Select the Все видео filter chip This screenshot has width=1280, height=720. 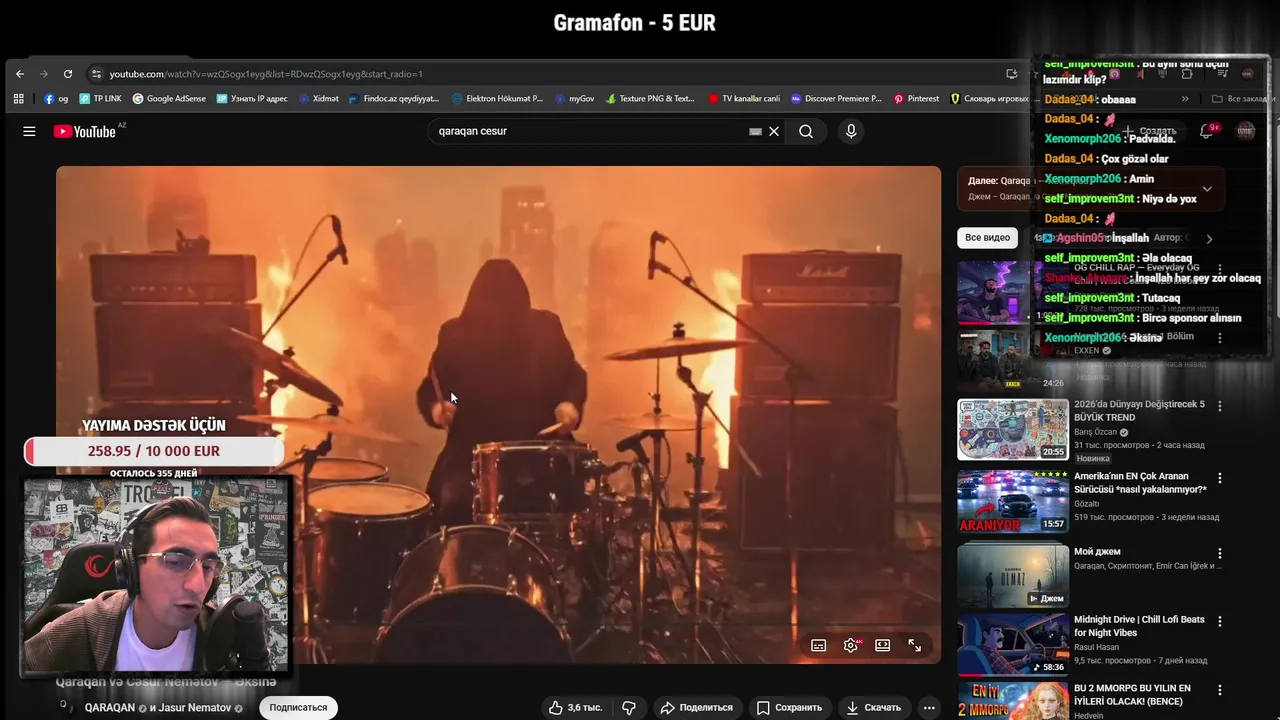click(x=987, y=238)
